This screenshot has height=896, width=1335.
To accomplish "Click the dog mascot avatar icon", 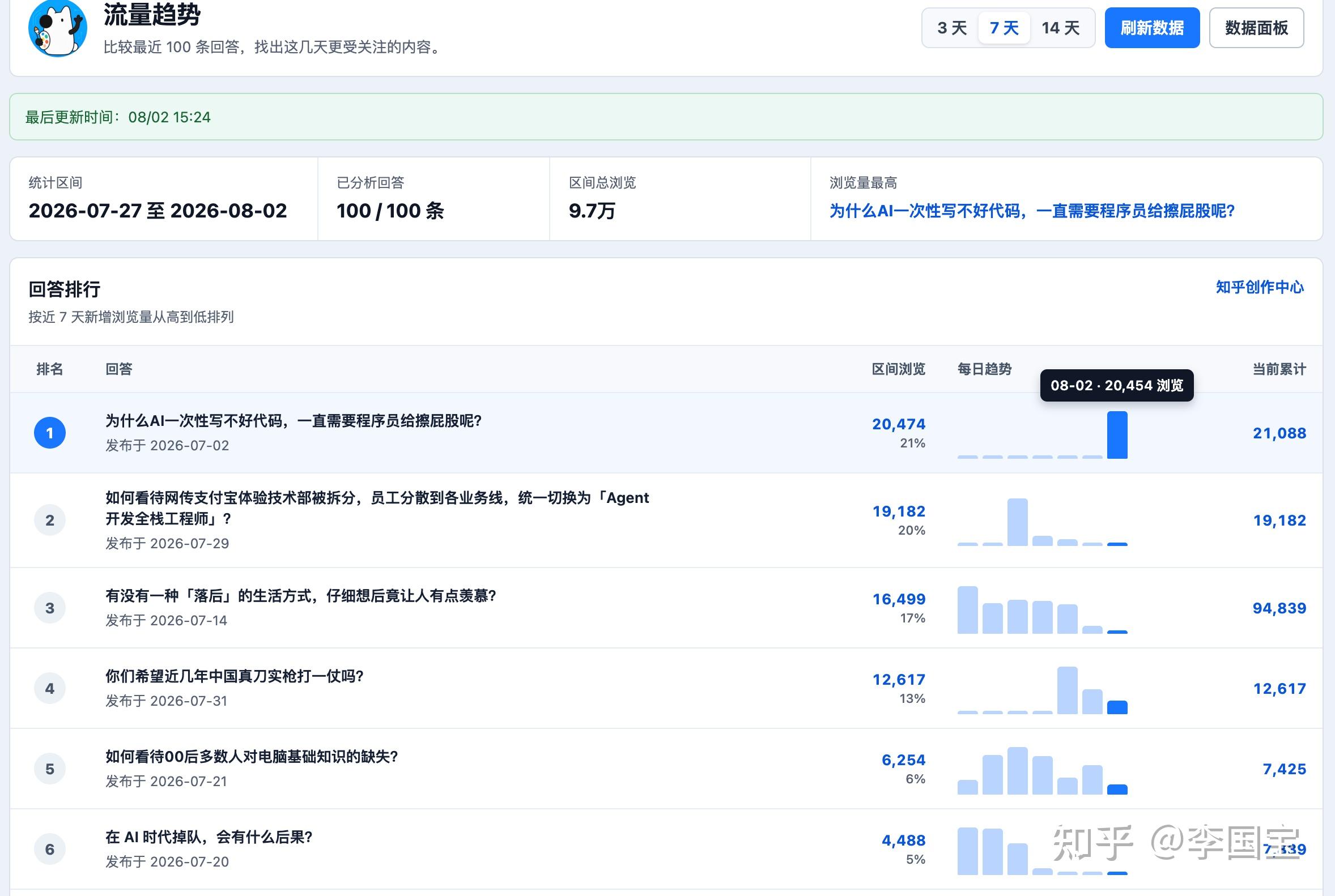I will 58,28.
